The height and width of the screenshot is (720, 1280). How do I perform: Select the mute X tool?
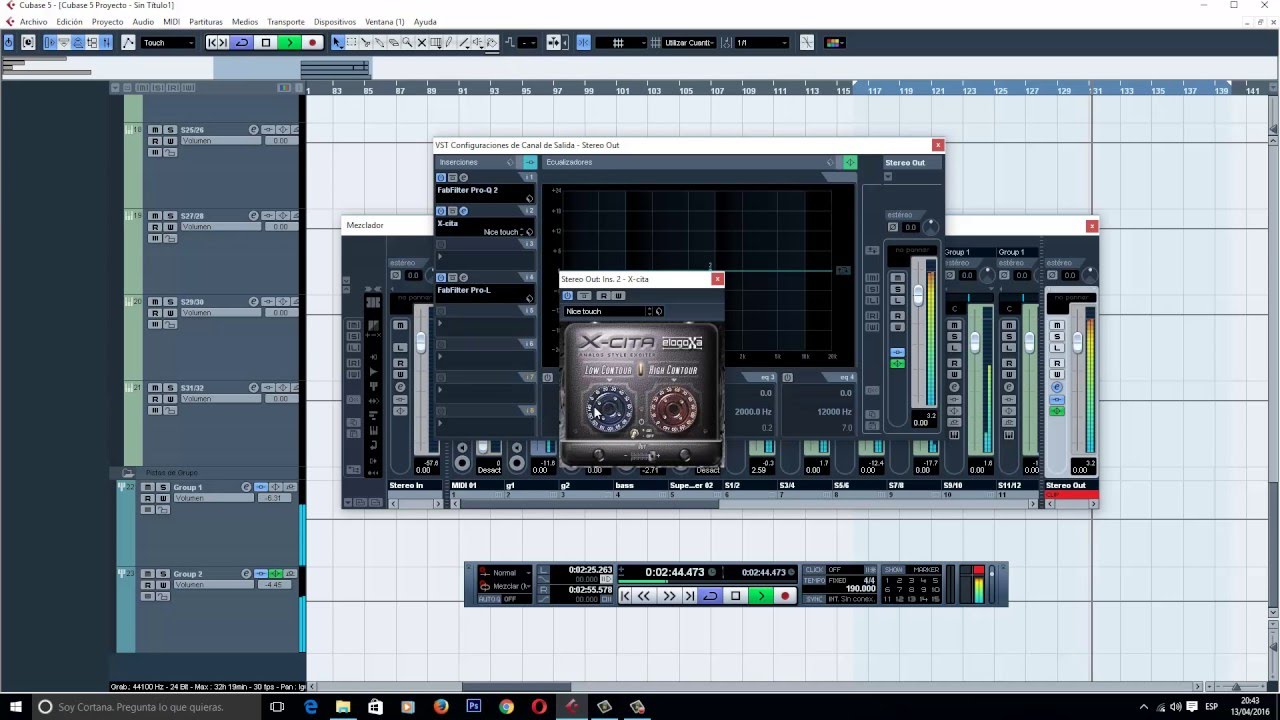(x=421, y=42)
